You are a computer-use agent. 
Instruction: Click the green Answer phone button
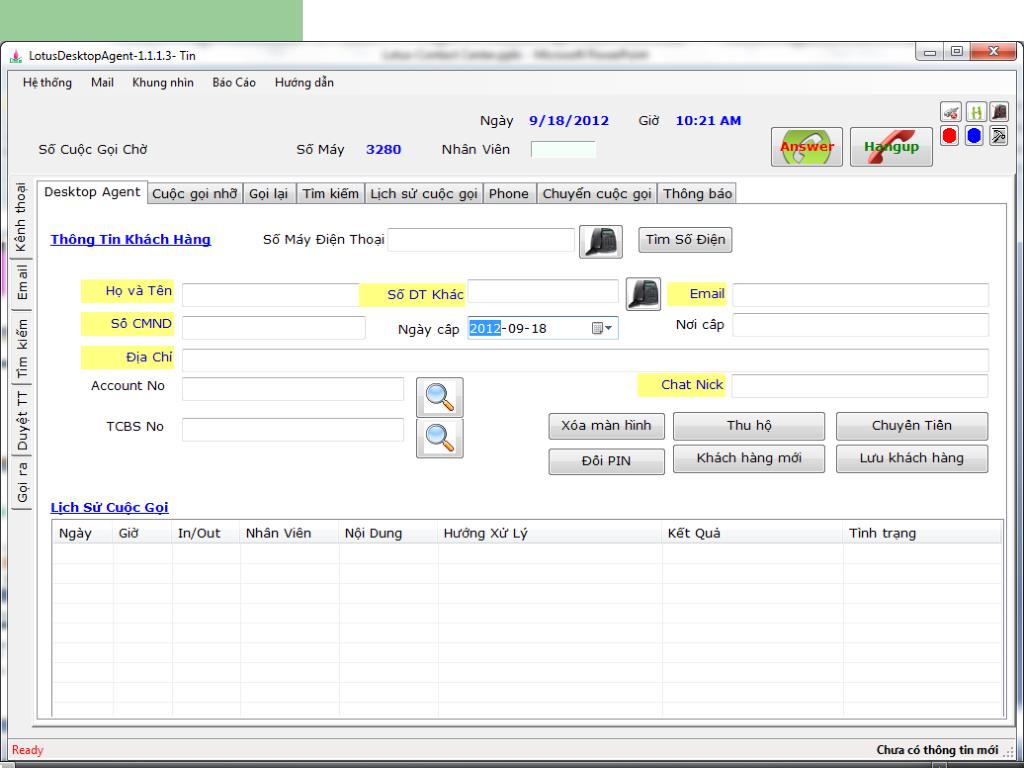807,147
